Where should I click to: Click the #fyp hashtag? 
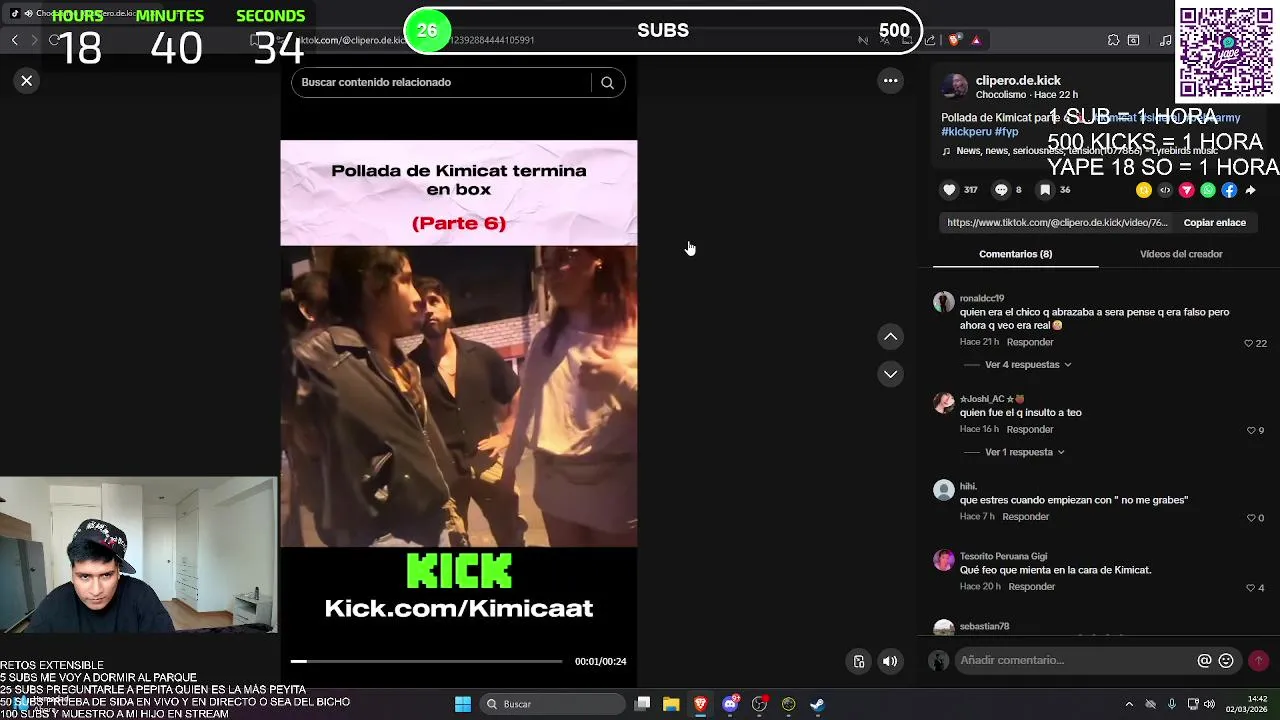(x=1006, y=132)
